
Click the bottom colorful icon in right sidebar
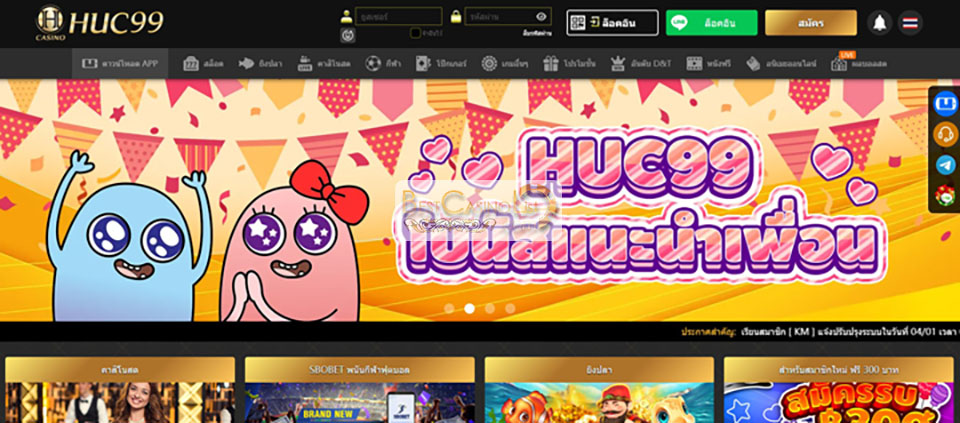(x=945, y=195)
